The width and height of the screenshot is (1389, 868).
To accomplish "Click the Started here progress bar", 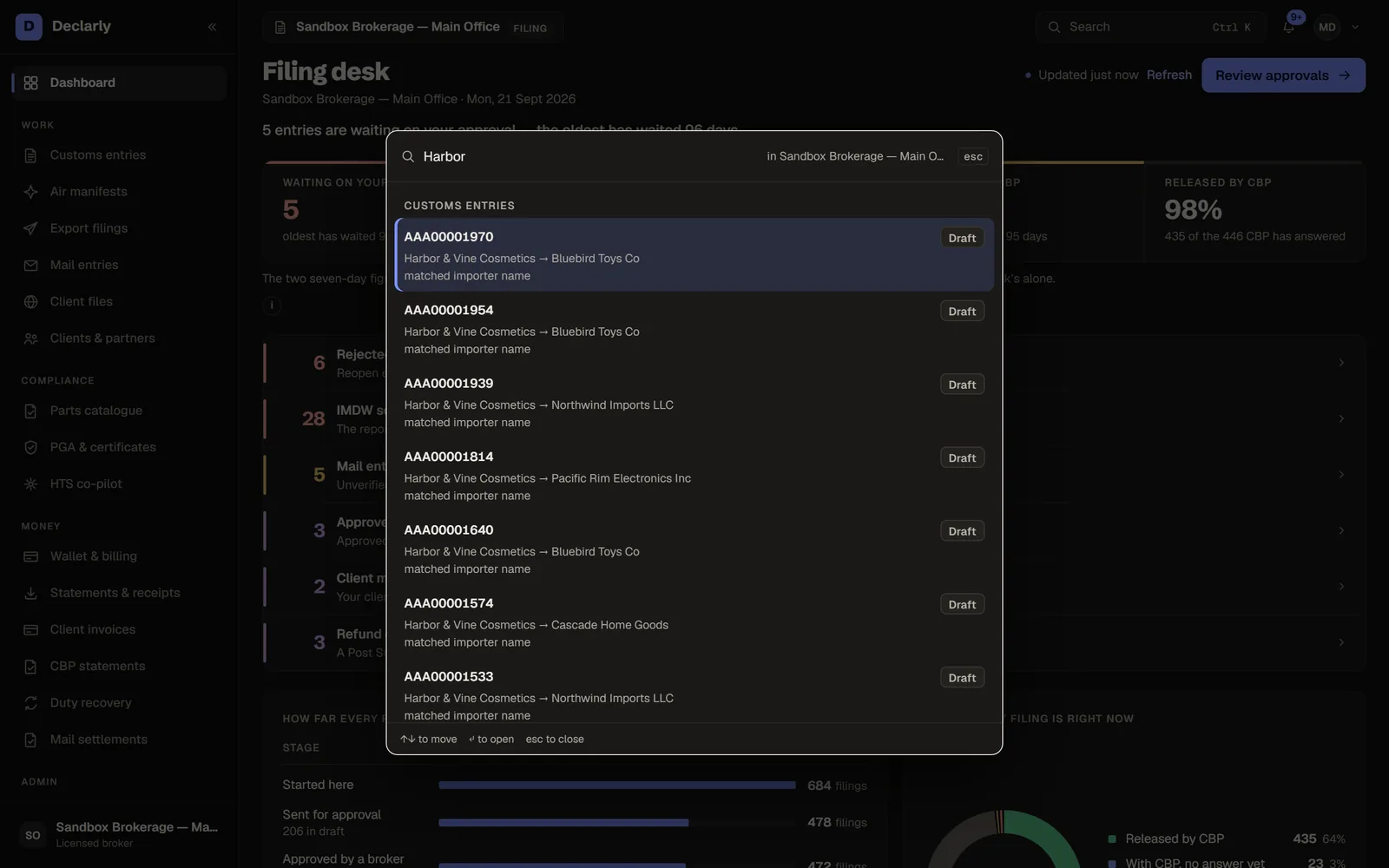I will (617, 786).
